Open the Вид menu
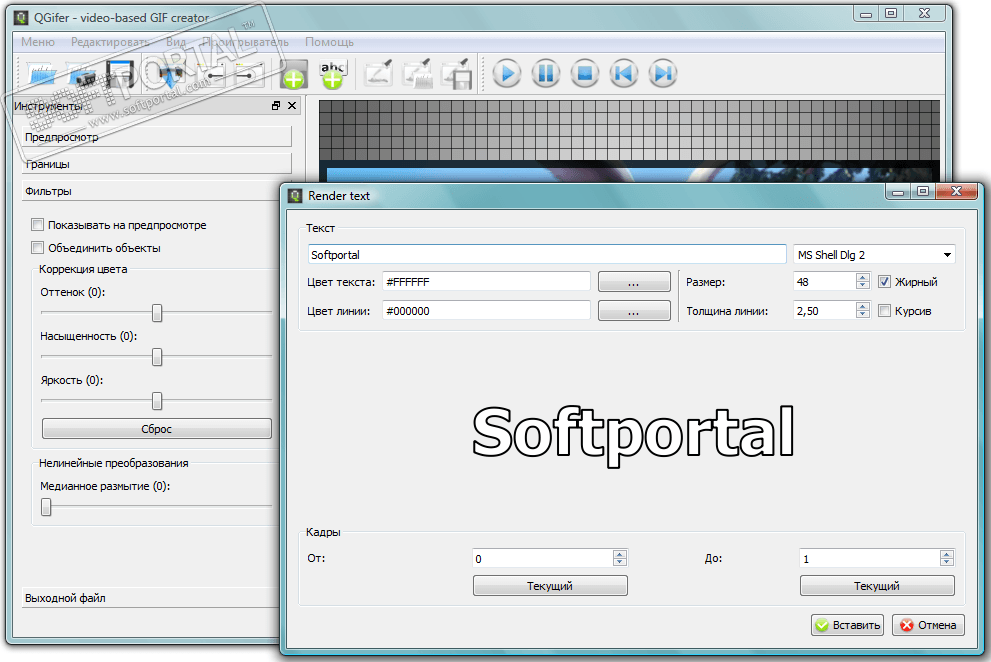 (x=176, y=42)
